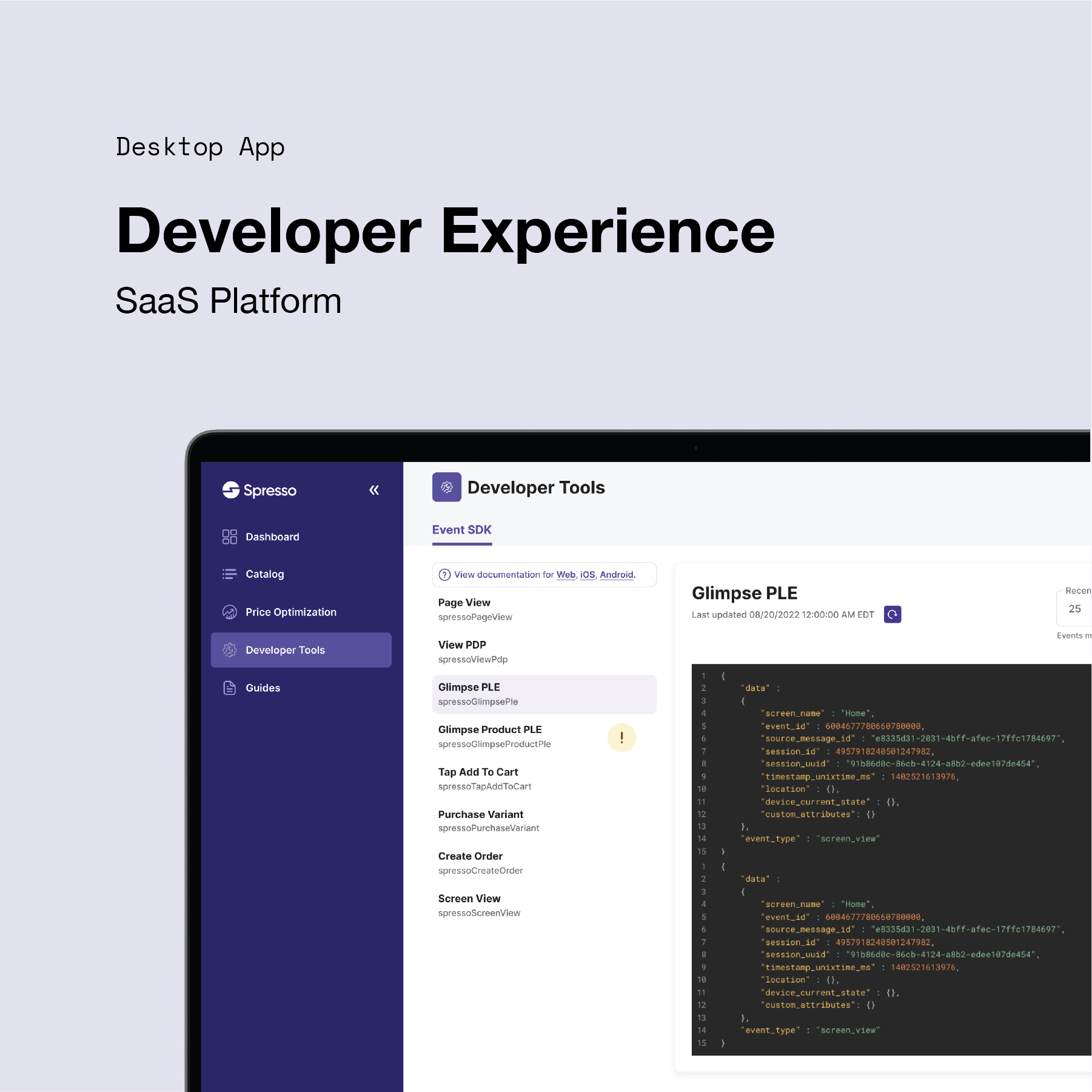Click the Last updated 08/20/2022 timestamp text
This screenshot has width=1092, height=1092.
pyautogui.click(x=783, y=615)
